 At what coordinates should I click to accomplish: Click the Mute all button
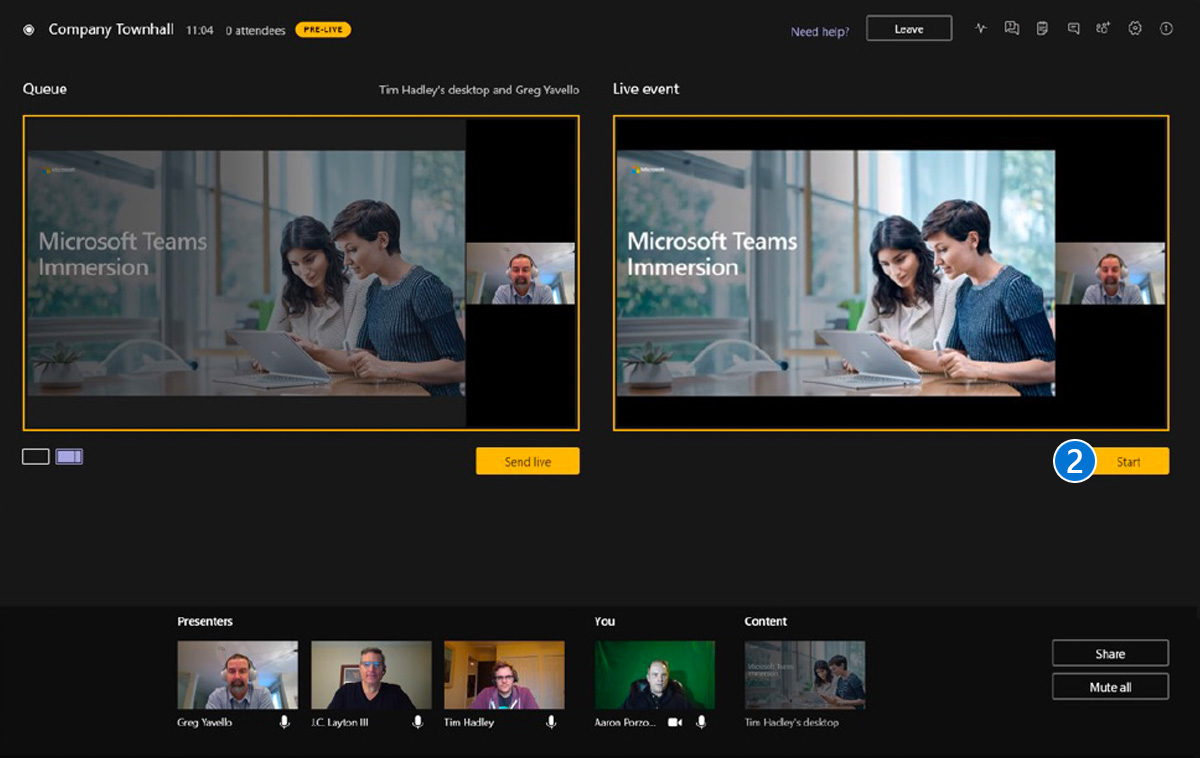pos(1110,687)
